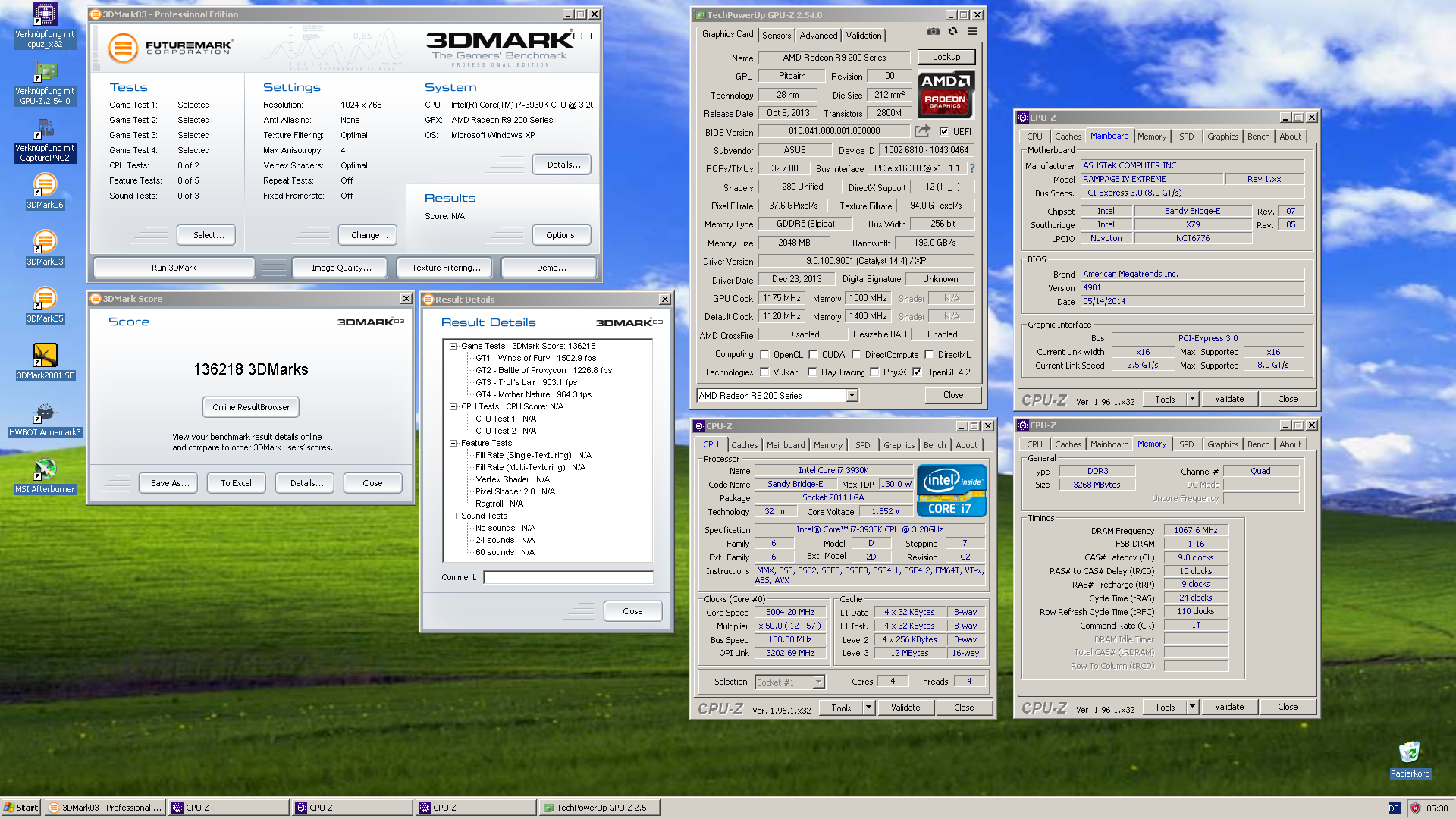
Task: Click the DE language indicator in system tray
Action: (1394, 808)
